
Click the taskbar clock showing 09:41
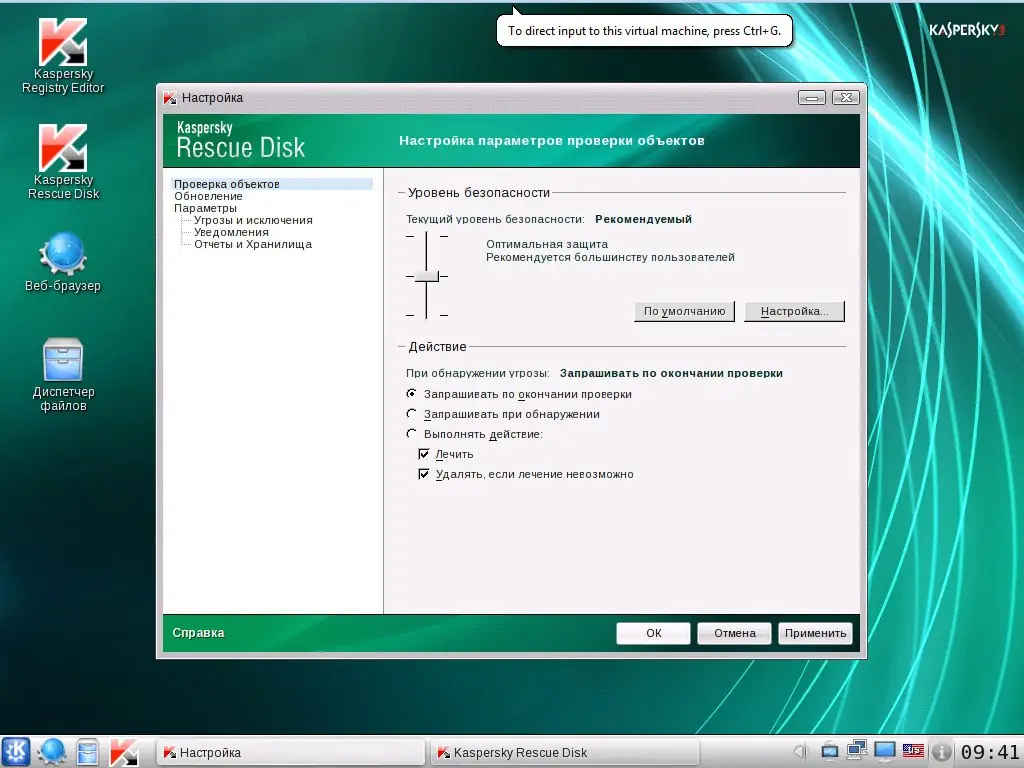pos(989,752)
